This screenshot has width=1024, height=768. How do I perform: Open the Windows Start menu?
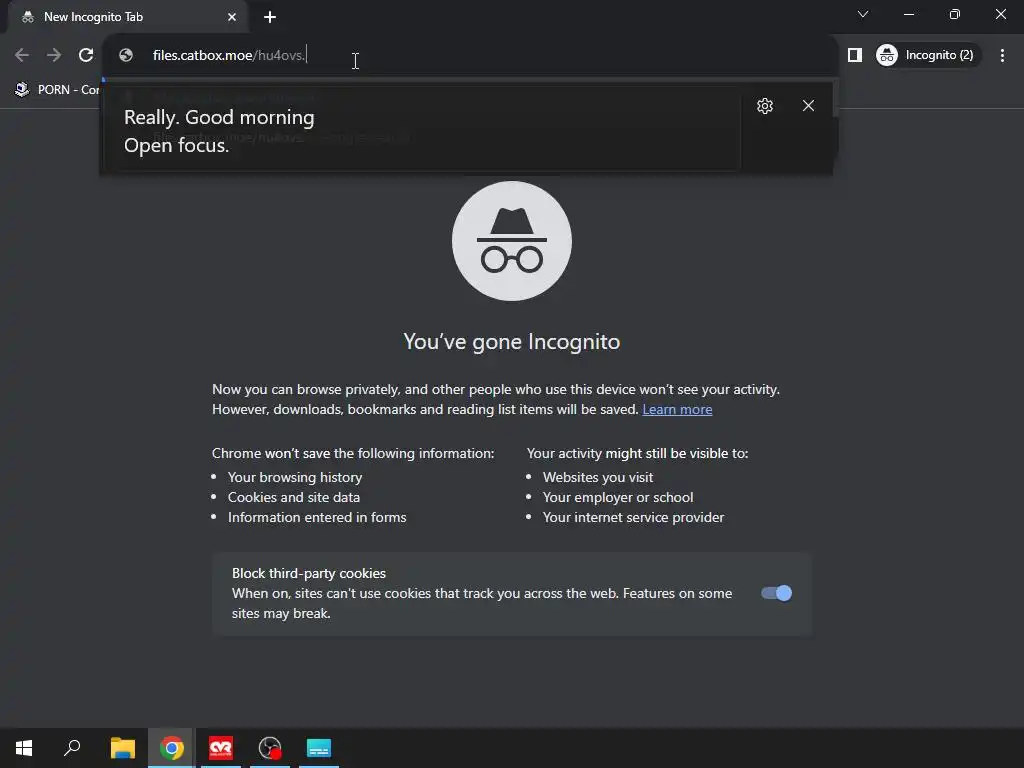24,748
